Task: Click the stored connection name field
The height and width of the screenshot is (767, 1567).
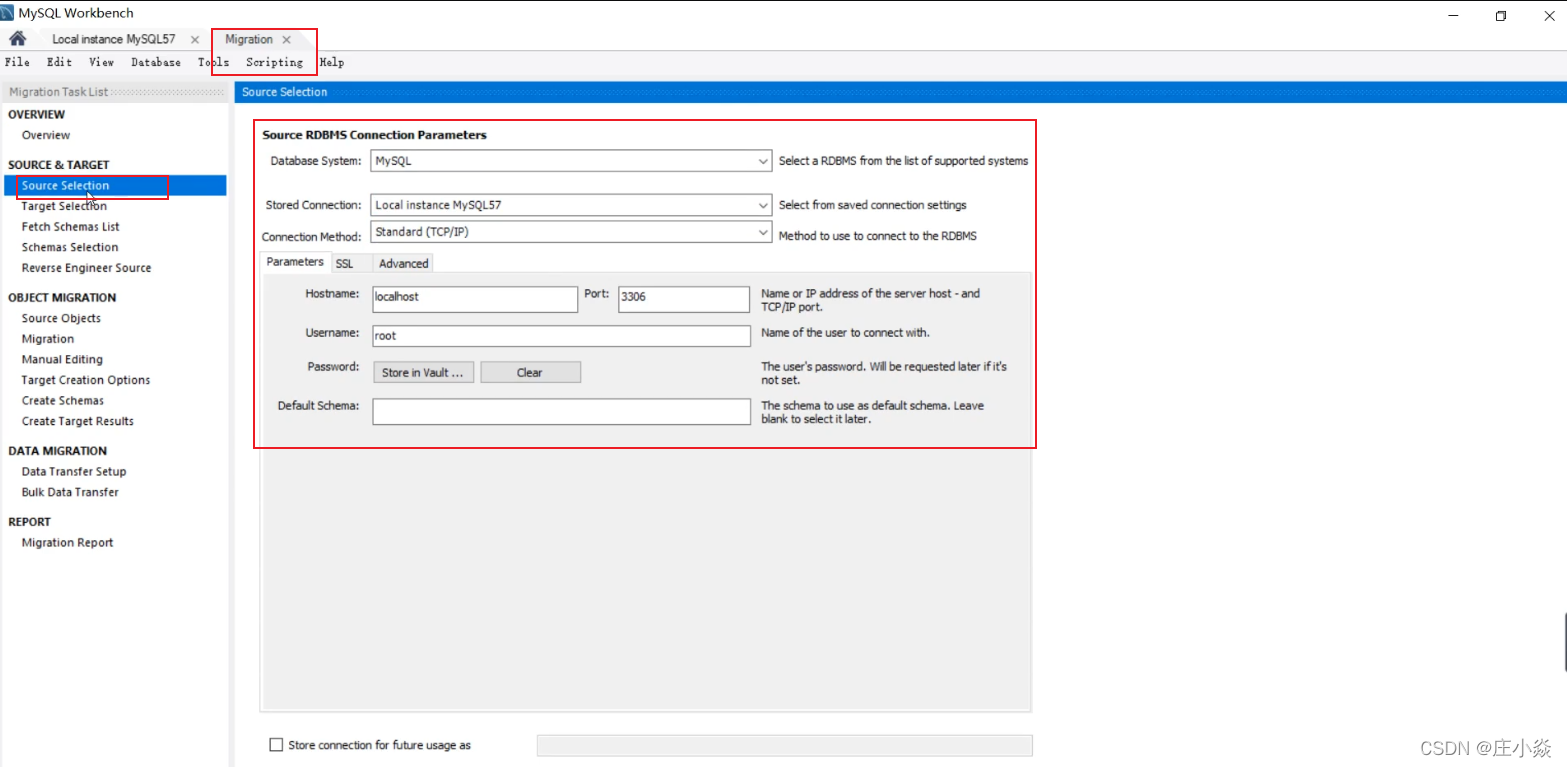Action: (x=785, y=746)
